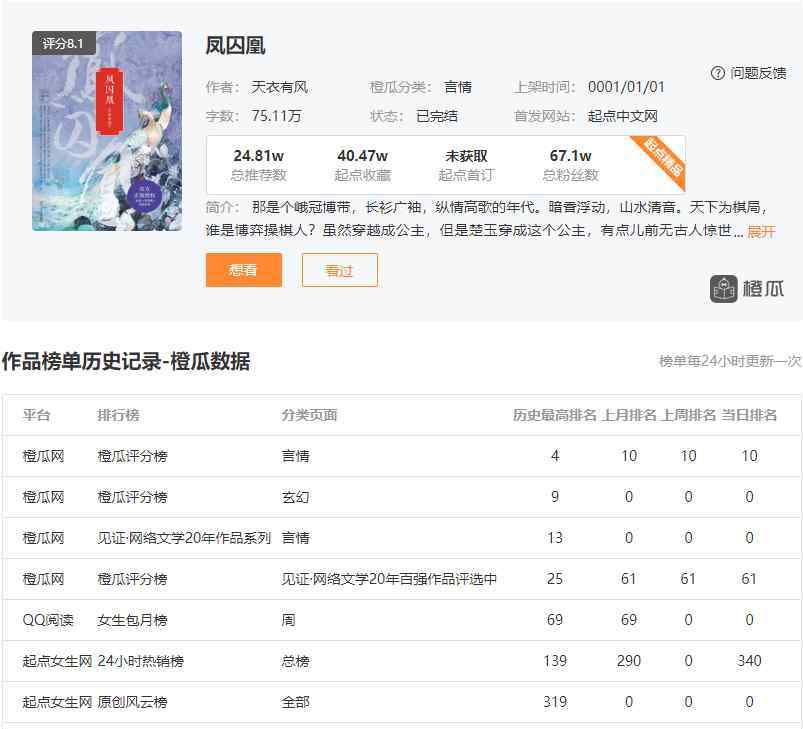Viewport: 803px width, 729px height.
Task: Click highest rank 139 for 24小时热销榜
Action: point(555,661)
